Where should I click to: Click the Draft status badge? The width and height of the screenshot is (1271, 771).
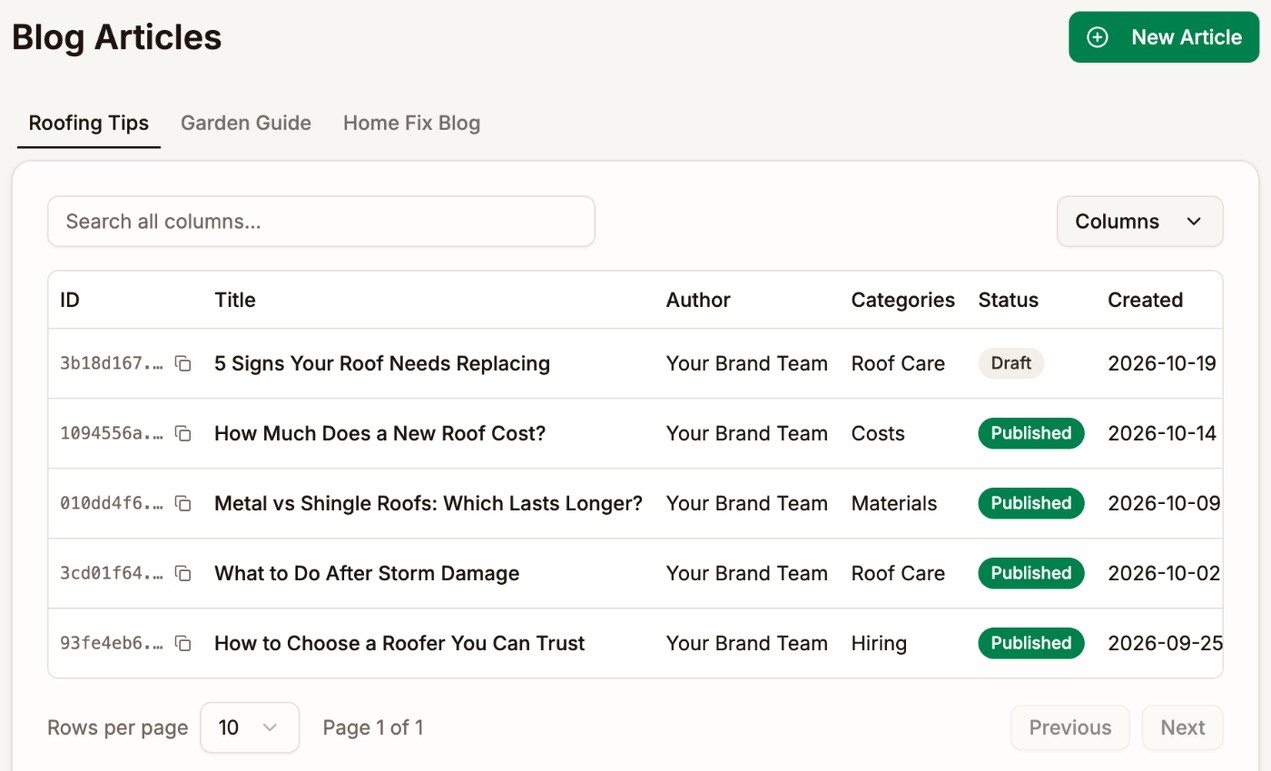point(1011,363)
